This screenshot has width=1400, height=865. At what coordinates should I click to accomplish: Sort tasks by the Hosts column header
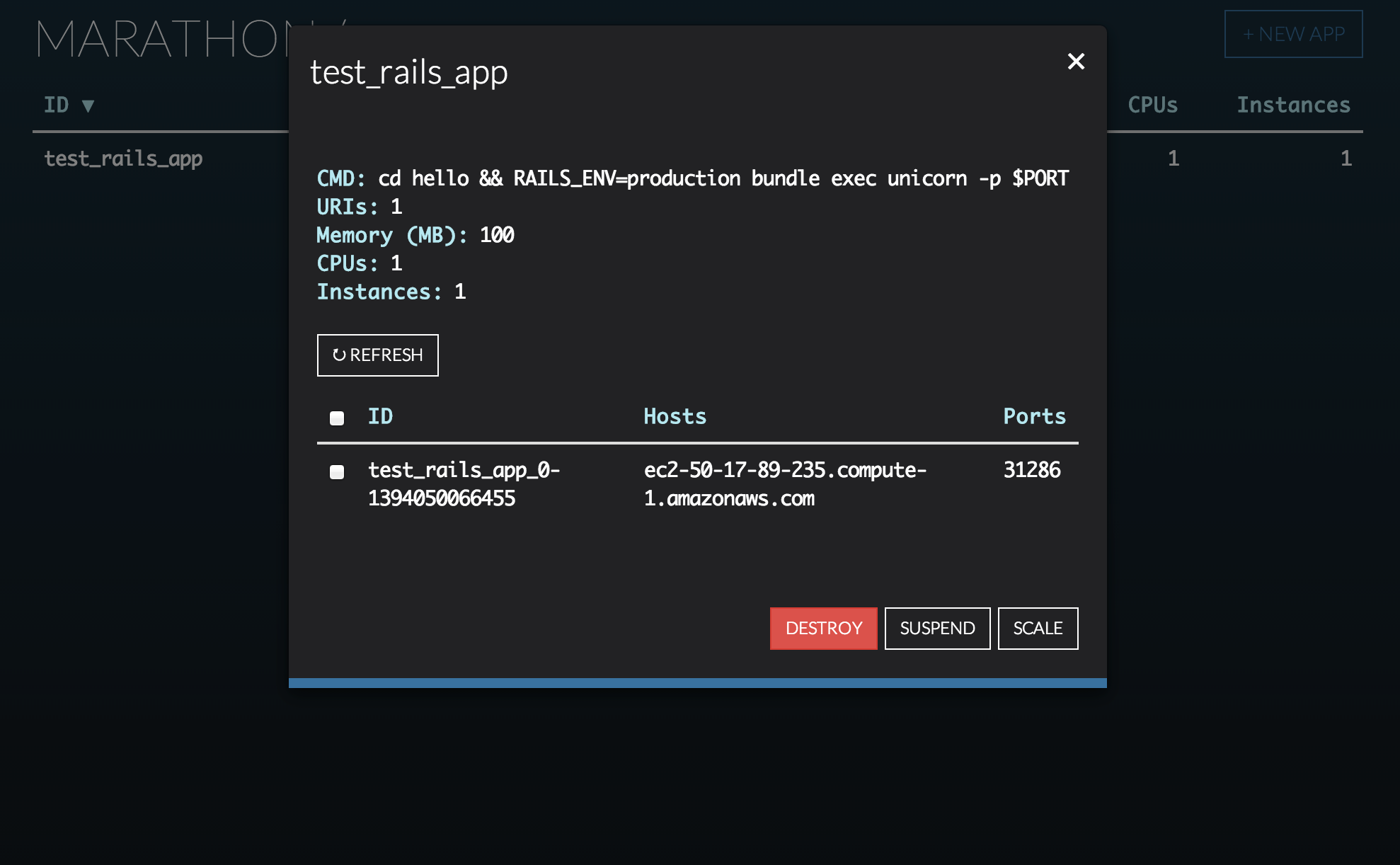pyautogui.click(x=675, y=416)
